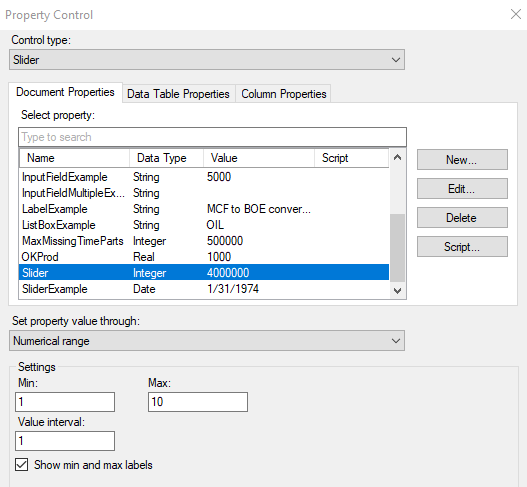The width and height of the screenshot is (527, 487).
Task: Select the OKProd property row
Action: click(204, 257)
